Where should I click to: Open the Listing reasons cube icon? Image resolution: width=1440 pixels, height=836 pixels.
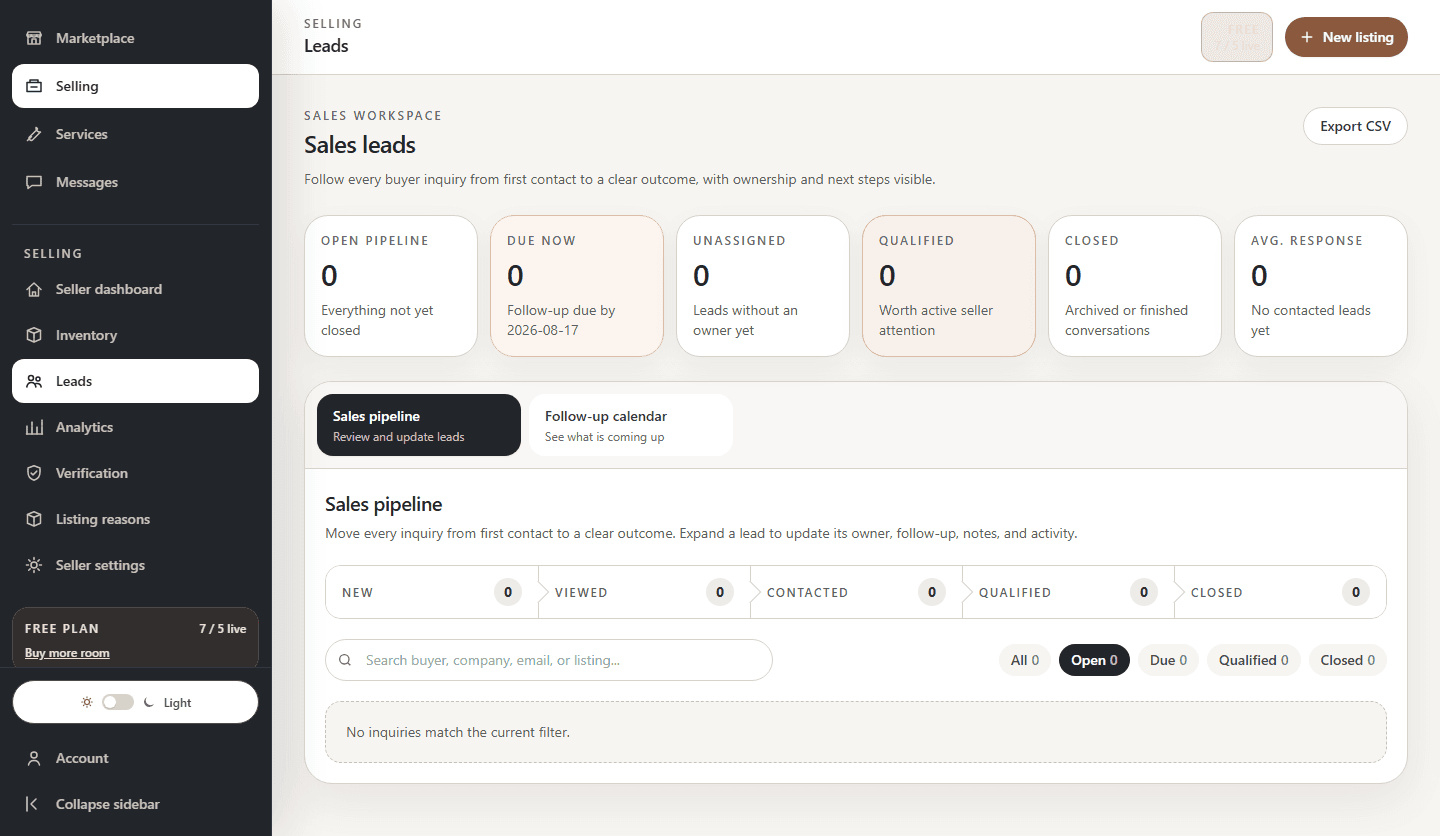pyautogui.click(x=34, y=519)
